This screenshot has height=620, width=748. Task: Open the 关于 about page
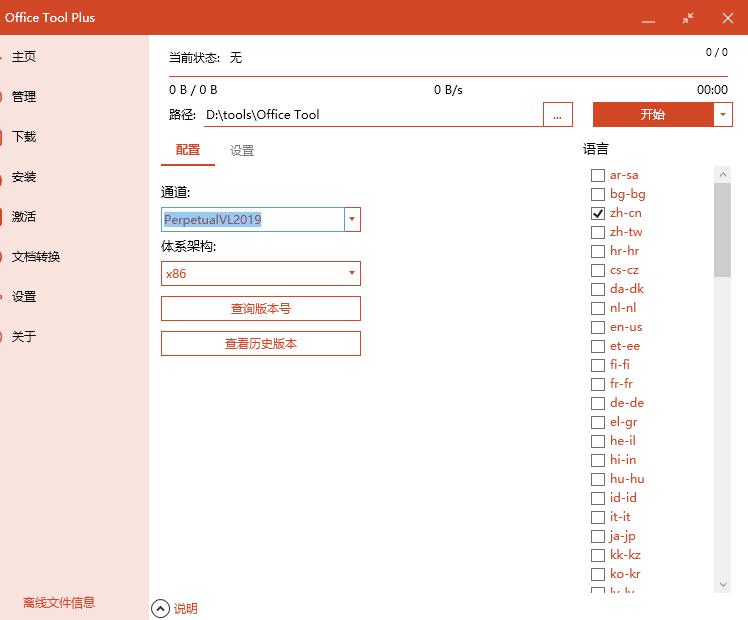point(24,337)
